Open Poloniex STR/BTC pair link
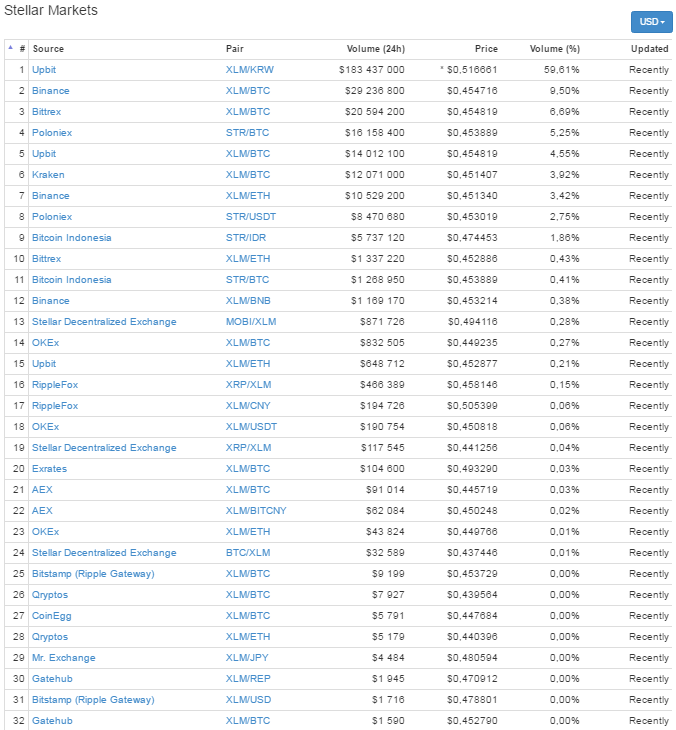The image size is (676, 730). point(247,133)
